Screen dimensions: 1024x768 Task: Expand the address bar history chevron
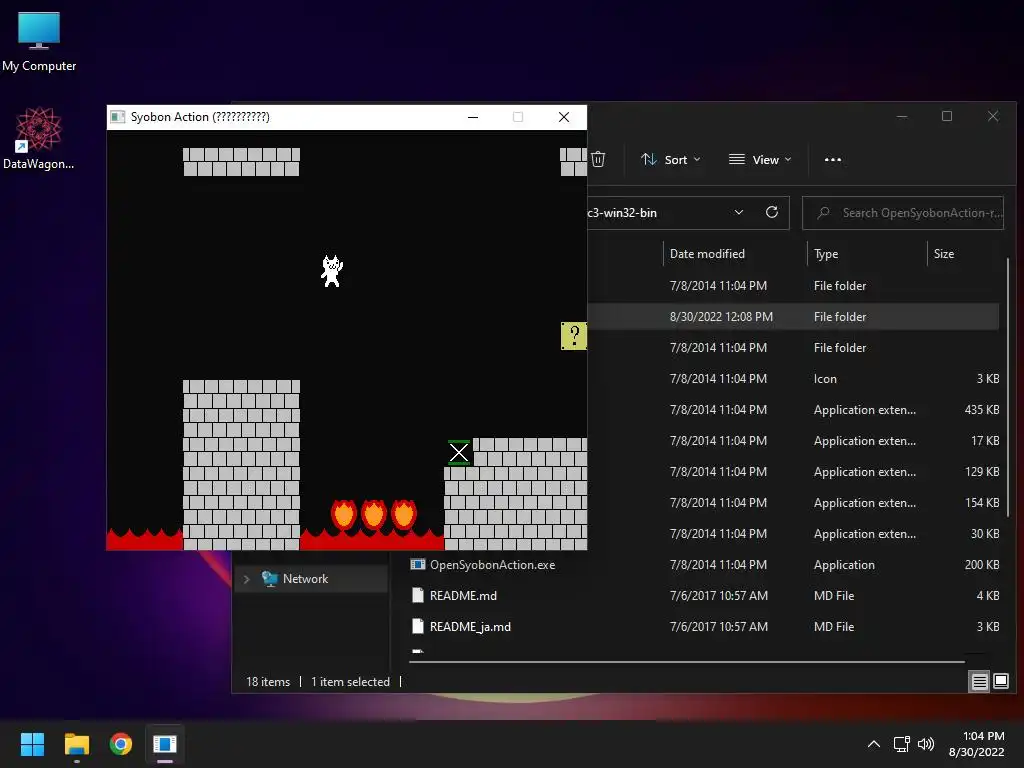pyautogui.click(x=739, y=212)
